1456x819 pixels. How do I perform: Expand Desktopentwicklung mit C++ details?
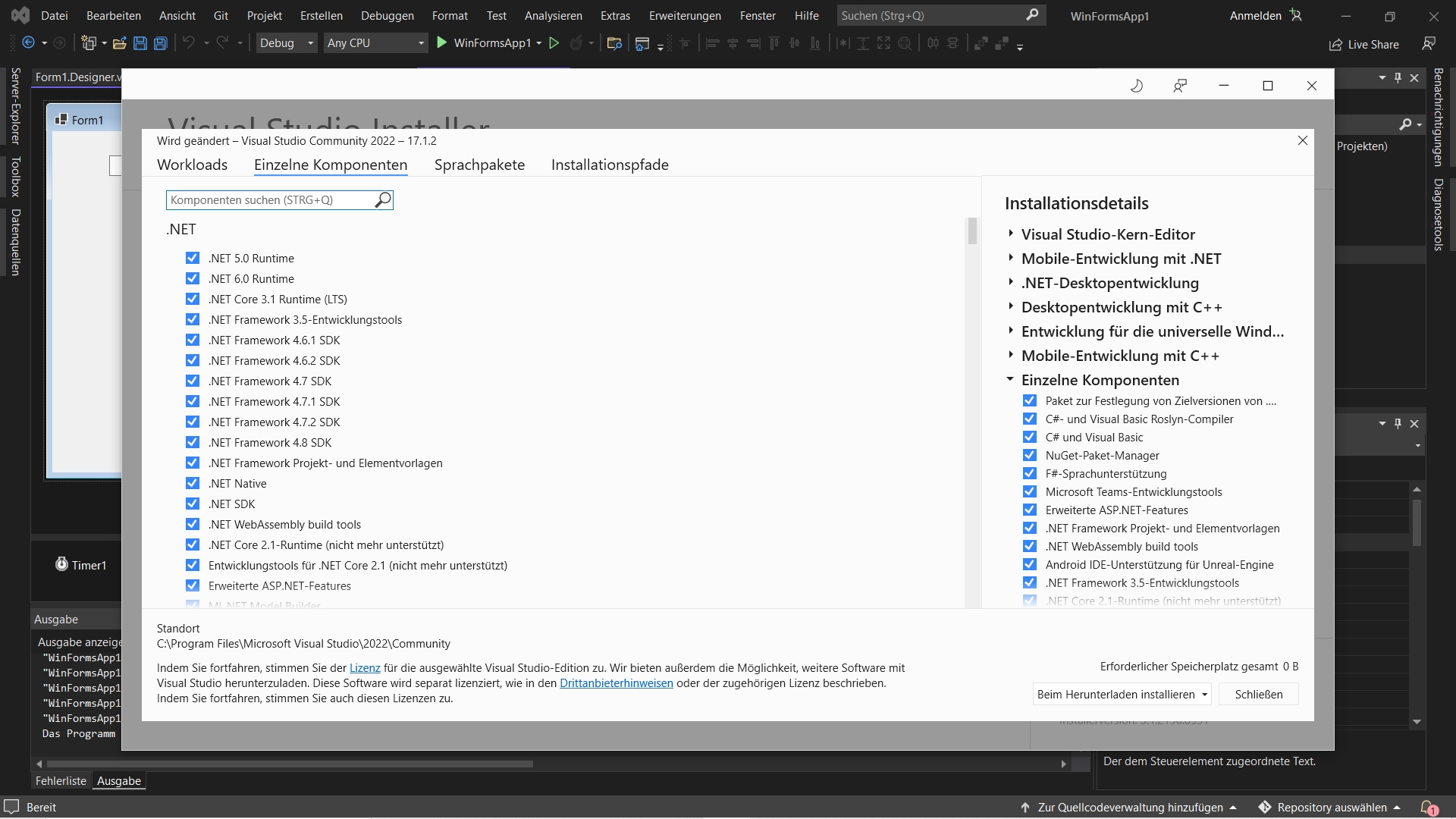[x=1011, y=306]
